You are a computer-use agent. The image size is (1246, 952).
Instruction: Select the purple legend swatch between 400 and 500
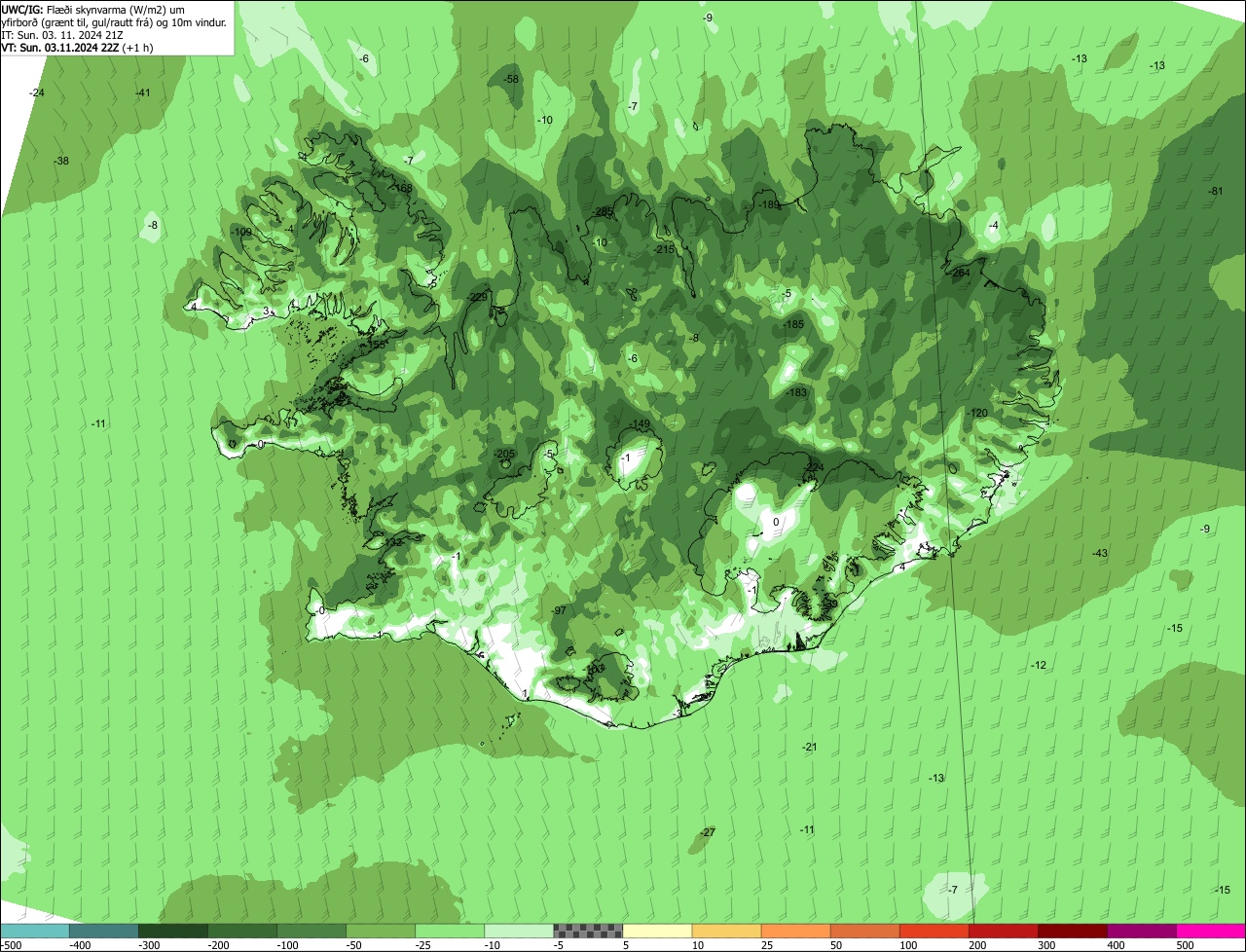1142,931
